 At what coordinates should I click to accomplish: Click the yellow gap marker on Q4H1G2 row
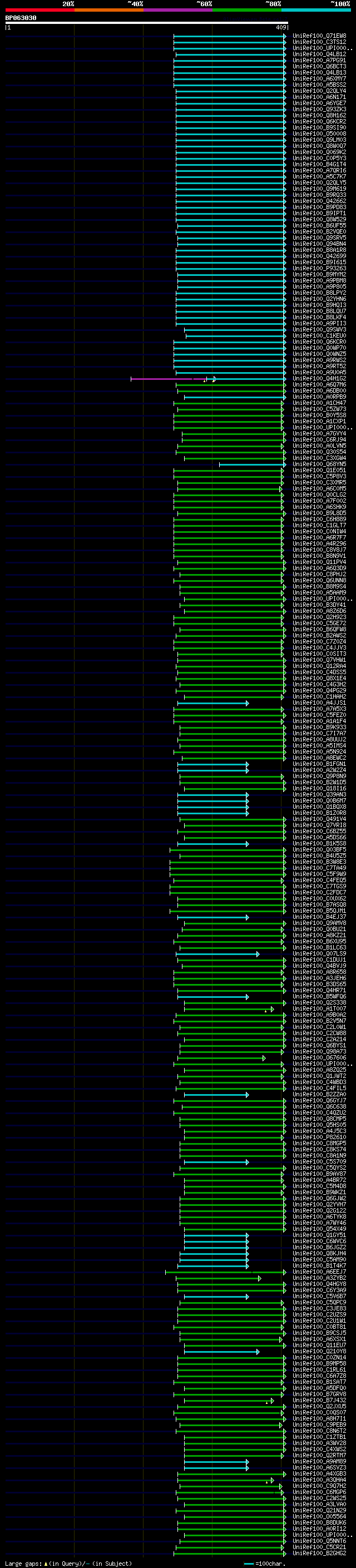(205, 381)
